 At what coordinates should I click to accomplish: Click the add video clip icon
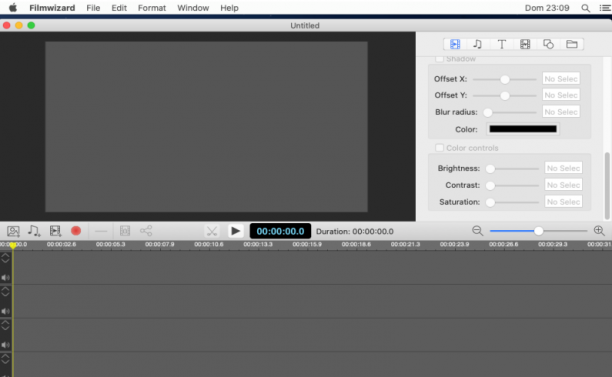55,231
